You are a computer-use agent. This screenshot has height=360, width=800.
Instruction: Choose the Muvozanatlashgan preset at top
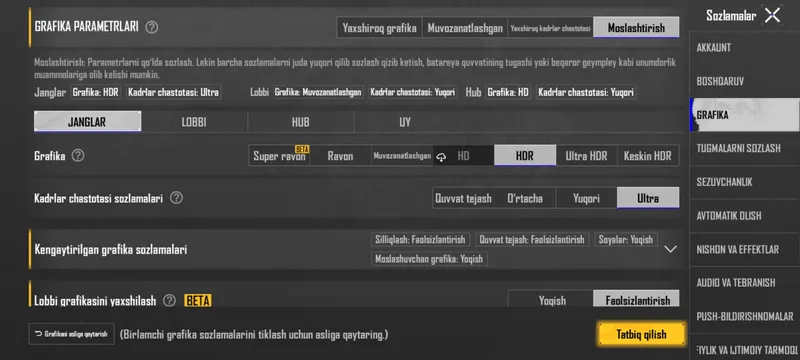coord(465,28)
